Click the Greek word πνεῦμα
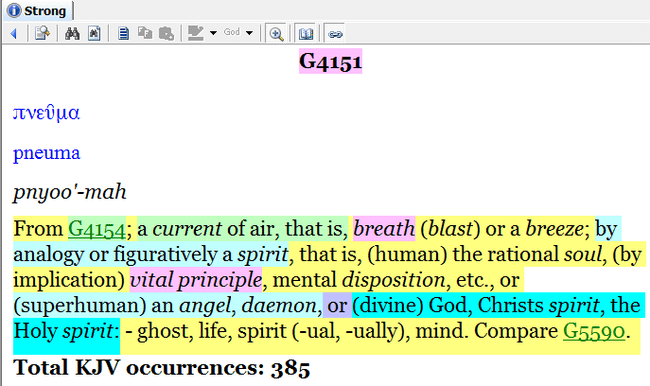The width and height of the screenshot is (650, 386). click(46, 113)
